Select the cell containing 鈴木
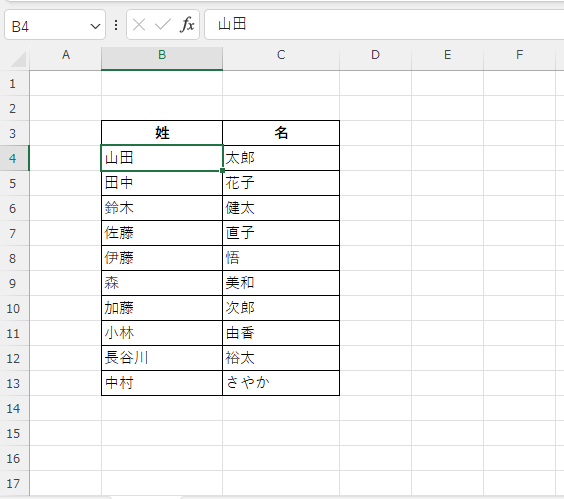The image size is (564, 499). [x=162, y=208]
